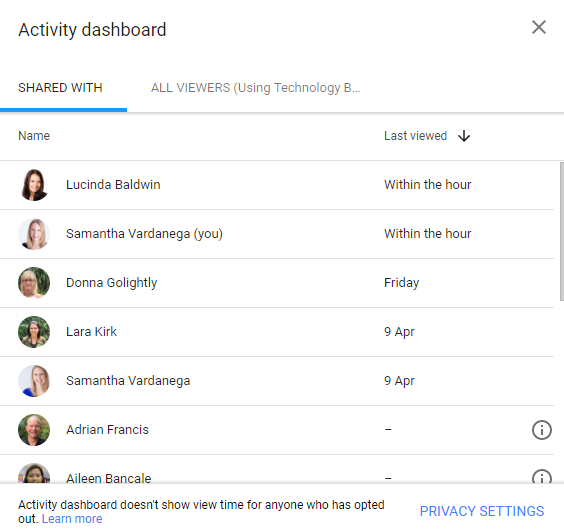
Task: Toggle the Last viewed sort arrow
Action: pyautogui.click(x=464, y=136)
